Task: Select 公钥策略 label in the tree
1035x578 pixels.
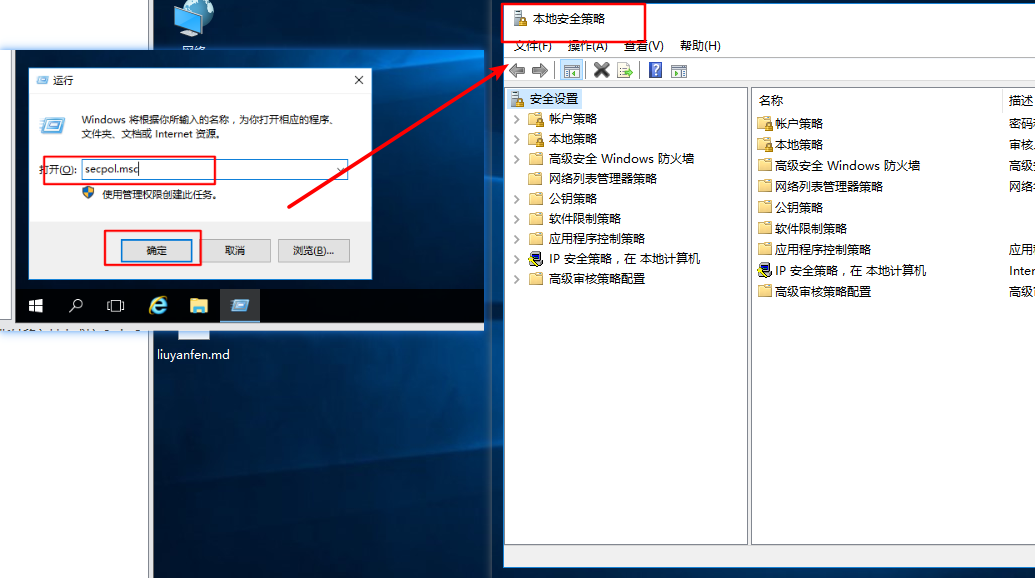Action: (573, 199)
